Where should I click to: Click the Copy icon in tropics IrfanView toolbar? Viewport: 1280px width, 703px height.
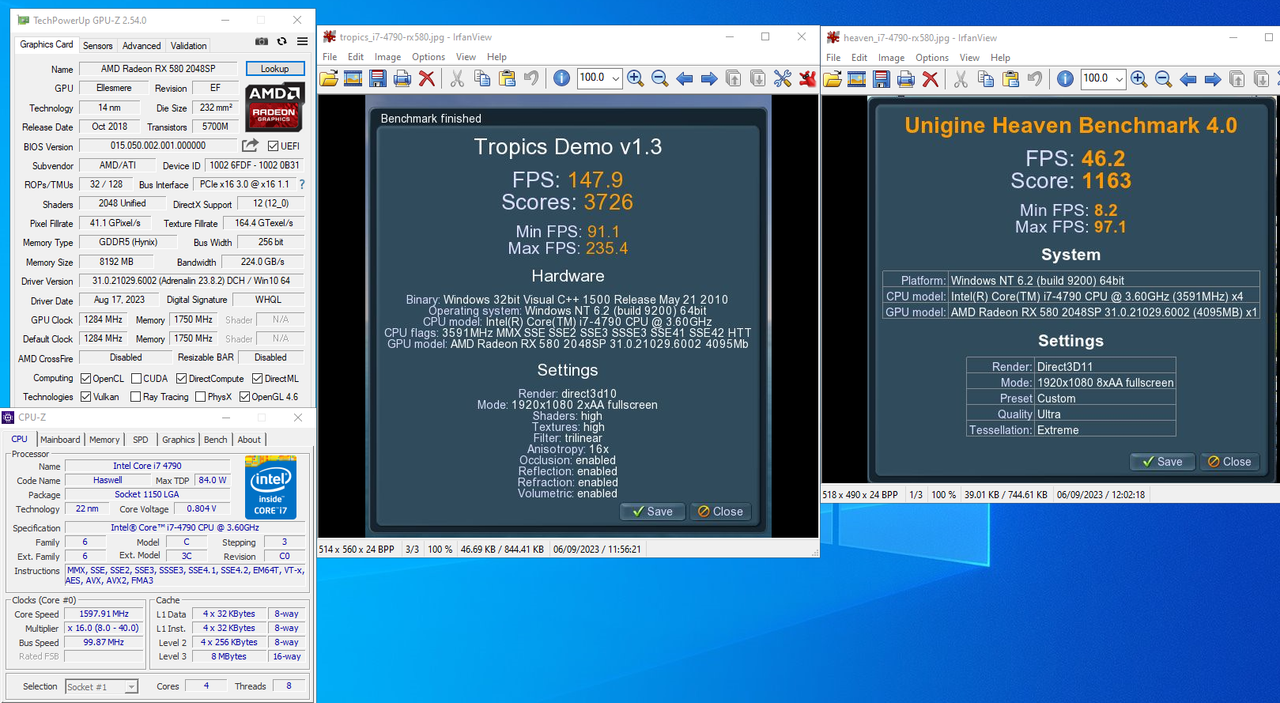482,78
